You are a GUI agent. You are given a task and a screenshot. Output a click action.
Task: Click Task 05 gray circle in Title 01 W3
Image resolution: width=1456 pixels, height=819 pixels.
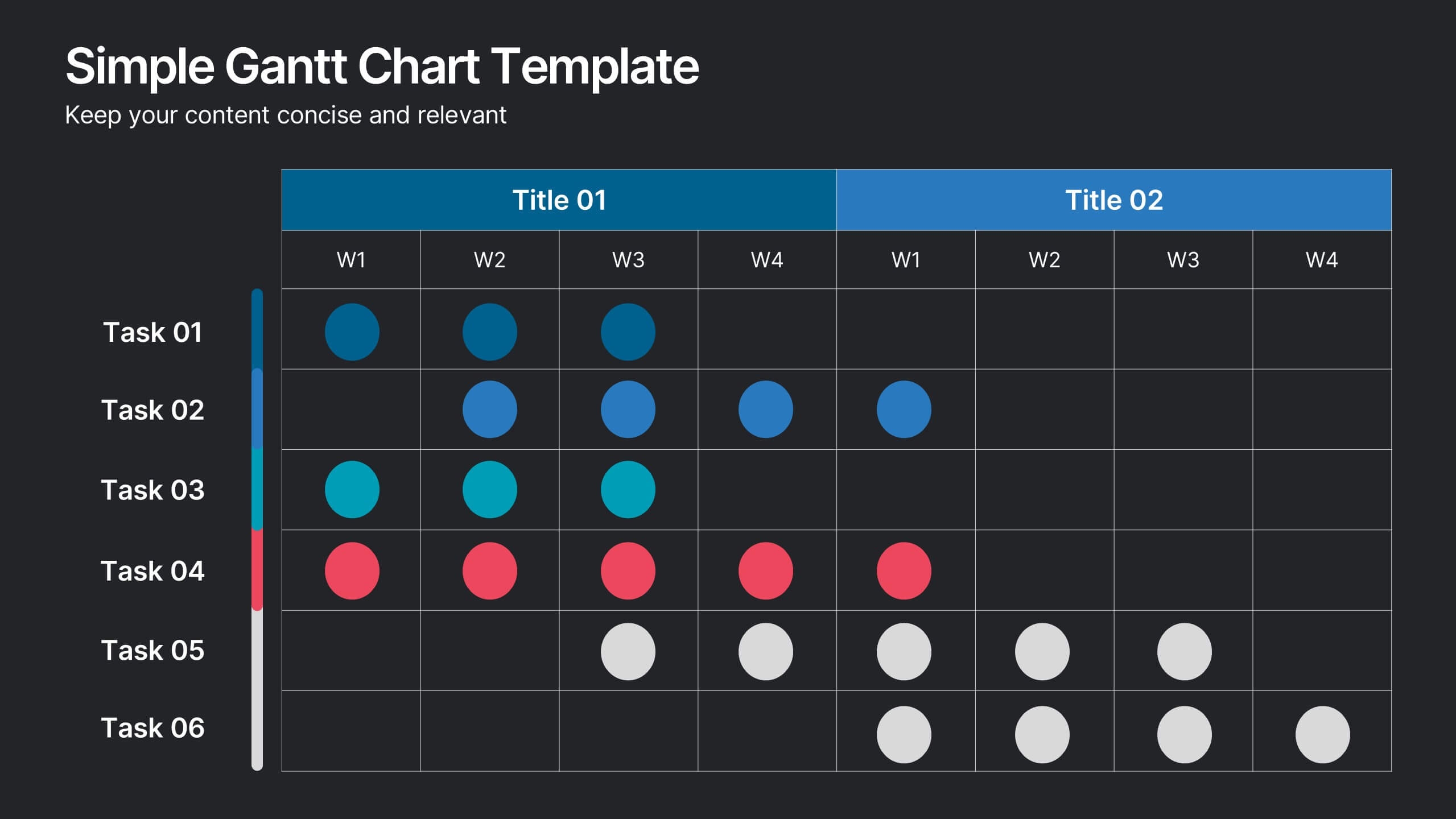click(628, 651)
